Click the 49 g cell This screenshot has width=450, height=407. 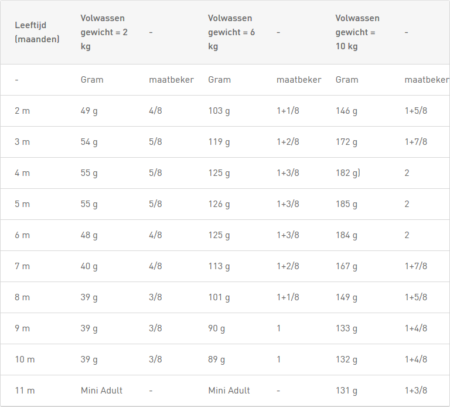[89, 111]
